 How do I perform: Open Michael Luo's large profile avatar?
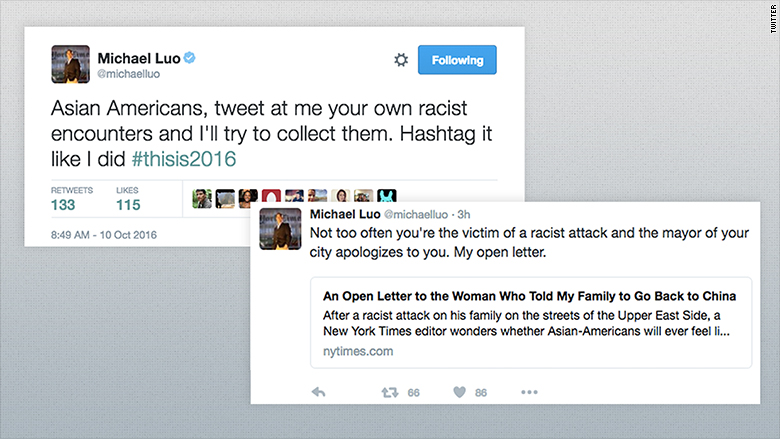(71, 64)
